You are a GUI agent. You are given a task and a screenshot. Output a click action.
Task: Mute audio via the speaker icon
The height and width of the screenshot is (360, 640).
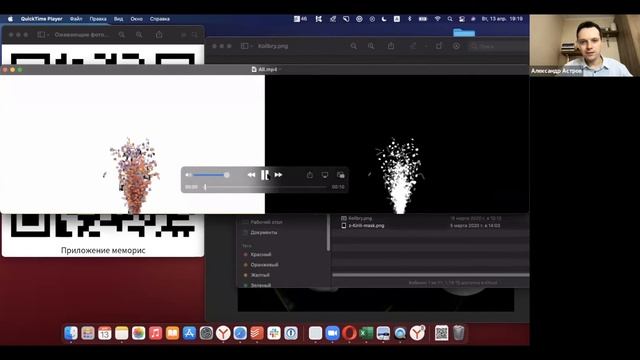(188, 175)
